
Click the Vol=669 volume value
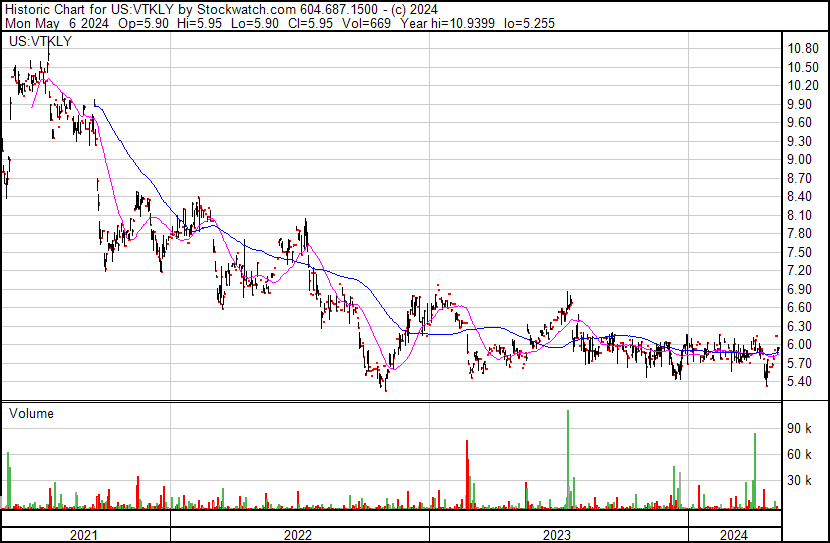click(366, 23)
